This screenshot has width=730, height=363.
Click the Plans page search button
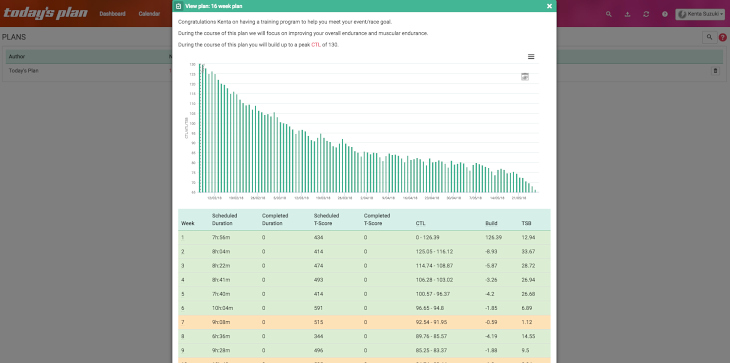[x=709, y=37]
